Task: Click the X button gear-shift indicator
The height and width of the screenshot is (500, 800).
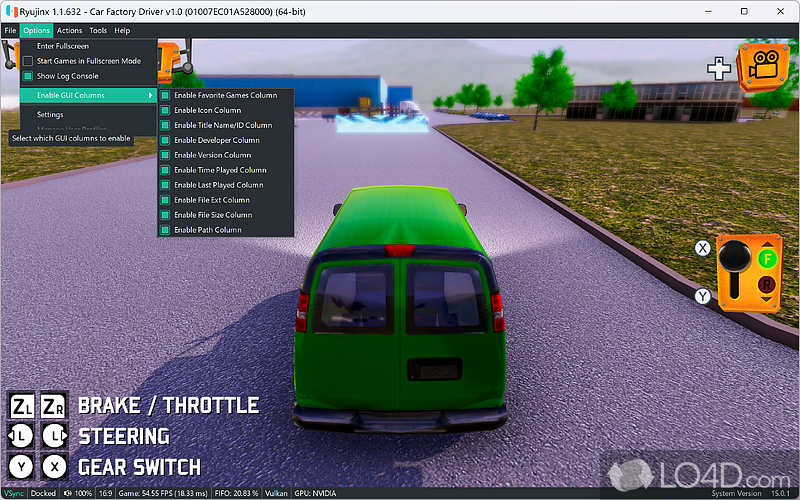Action: click(x=703, y=248)
